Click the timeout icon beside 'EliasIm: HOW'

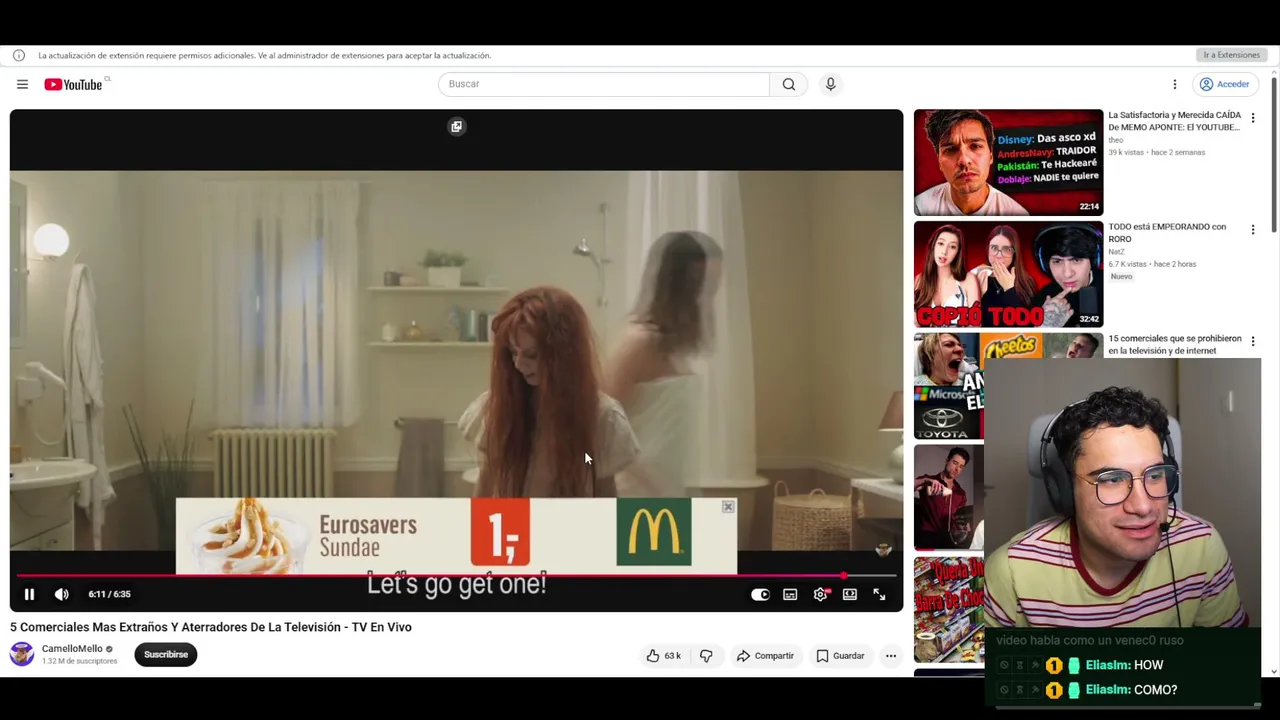tap(1020, 665)
